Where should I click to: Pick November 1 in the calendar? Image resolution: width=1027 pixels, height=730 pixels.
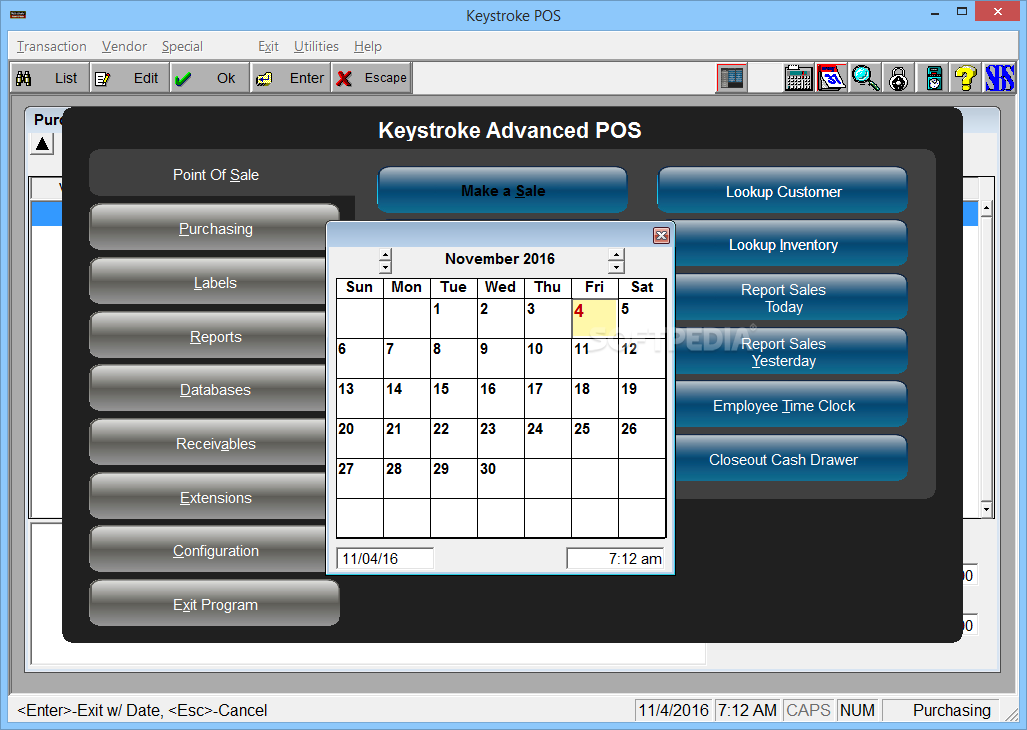point(453,318)
